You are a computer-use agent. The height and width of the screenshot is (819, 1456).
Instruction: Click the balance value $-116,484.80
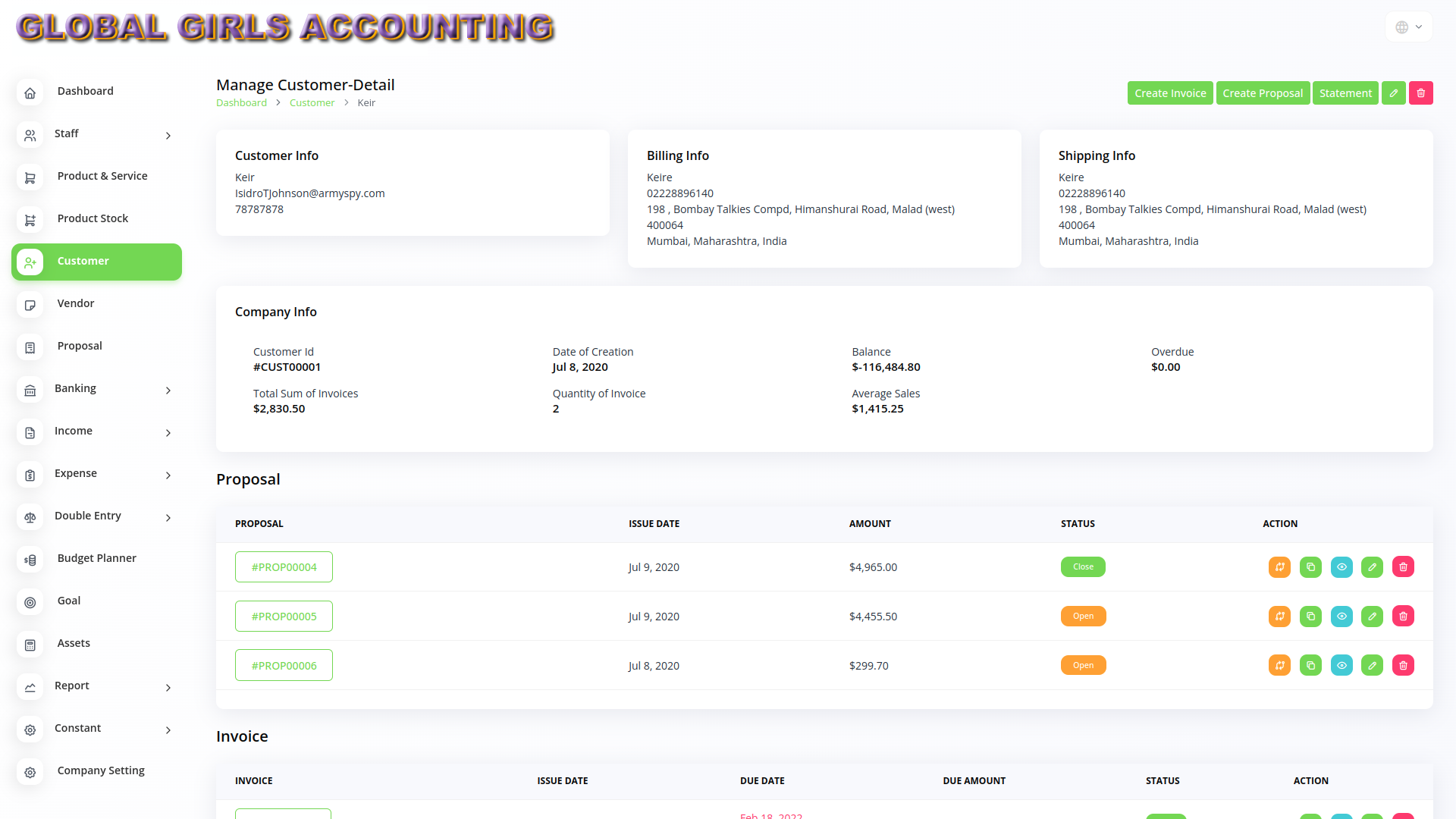point(886,367)
